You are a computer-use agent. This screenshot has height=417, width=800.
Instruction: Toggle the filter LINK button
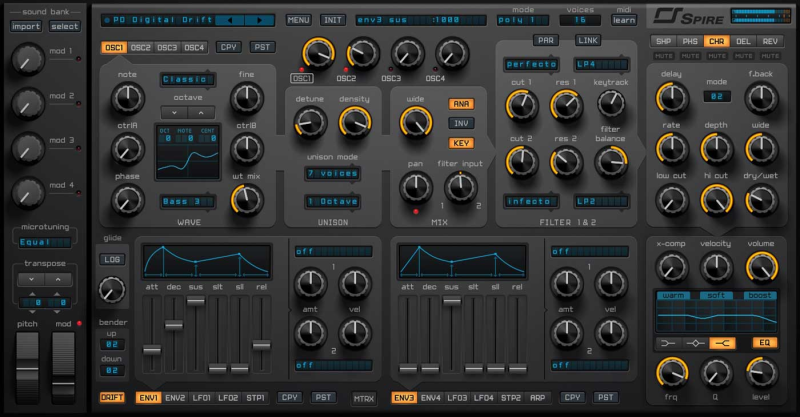587,40
